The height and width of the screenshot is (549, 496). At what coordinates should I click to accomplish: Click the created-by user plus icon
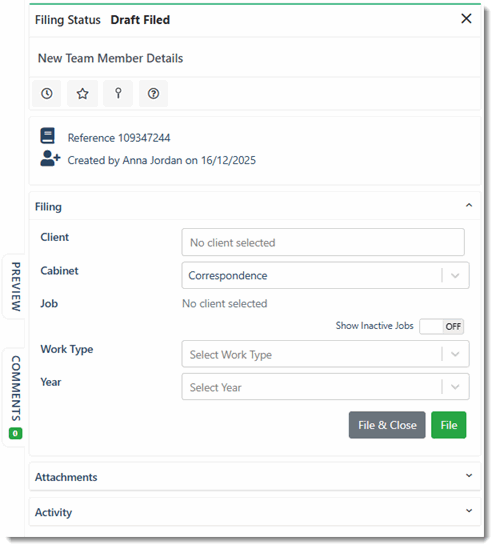[50, 159]
